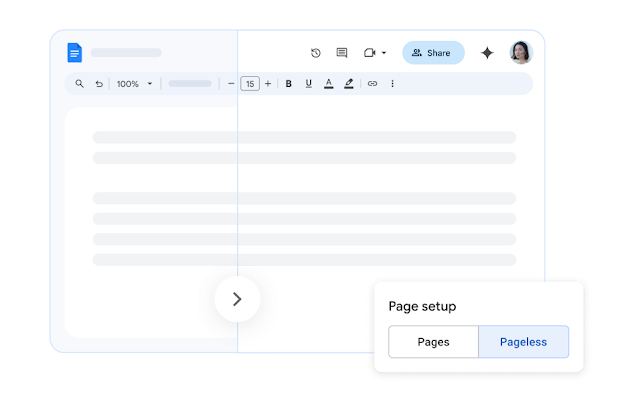Open the comments panel icon
The image size is (632, 402).
click(342, 53)
